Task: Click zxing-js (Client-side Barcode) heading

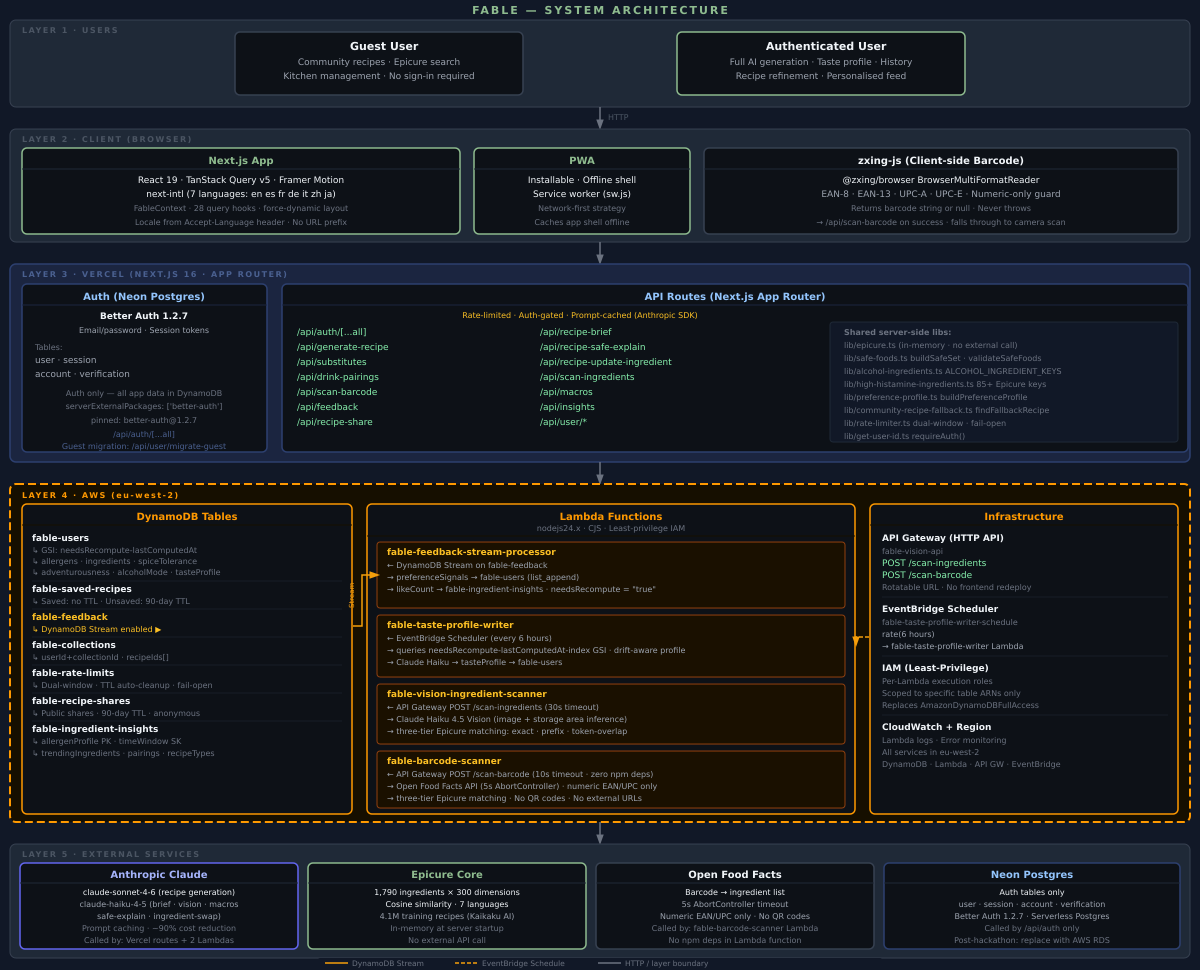Action: click(x=941, y=160)
